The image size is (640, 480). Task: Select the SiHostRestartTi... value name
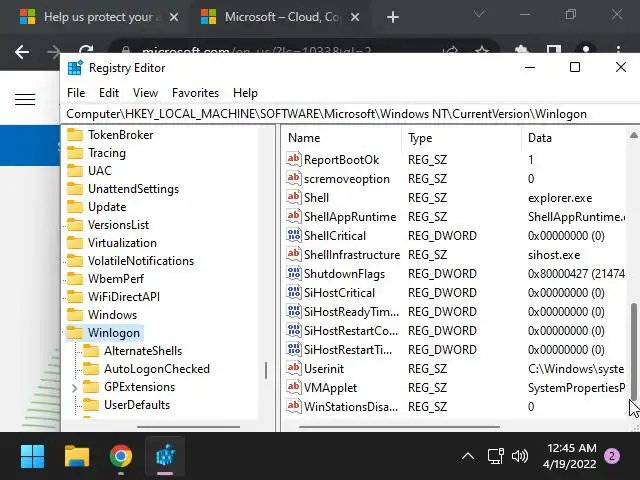pyautogui.click(x=348, y=350)
